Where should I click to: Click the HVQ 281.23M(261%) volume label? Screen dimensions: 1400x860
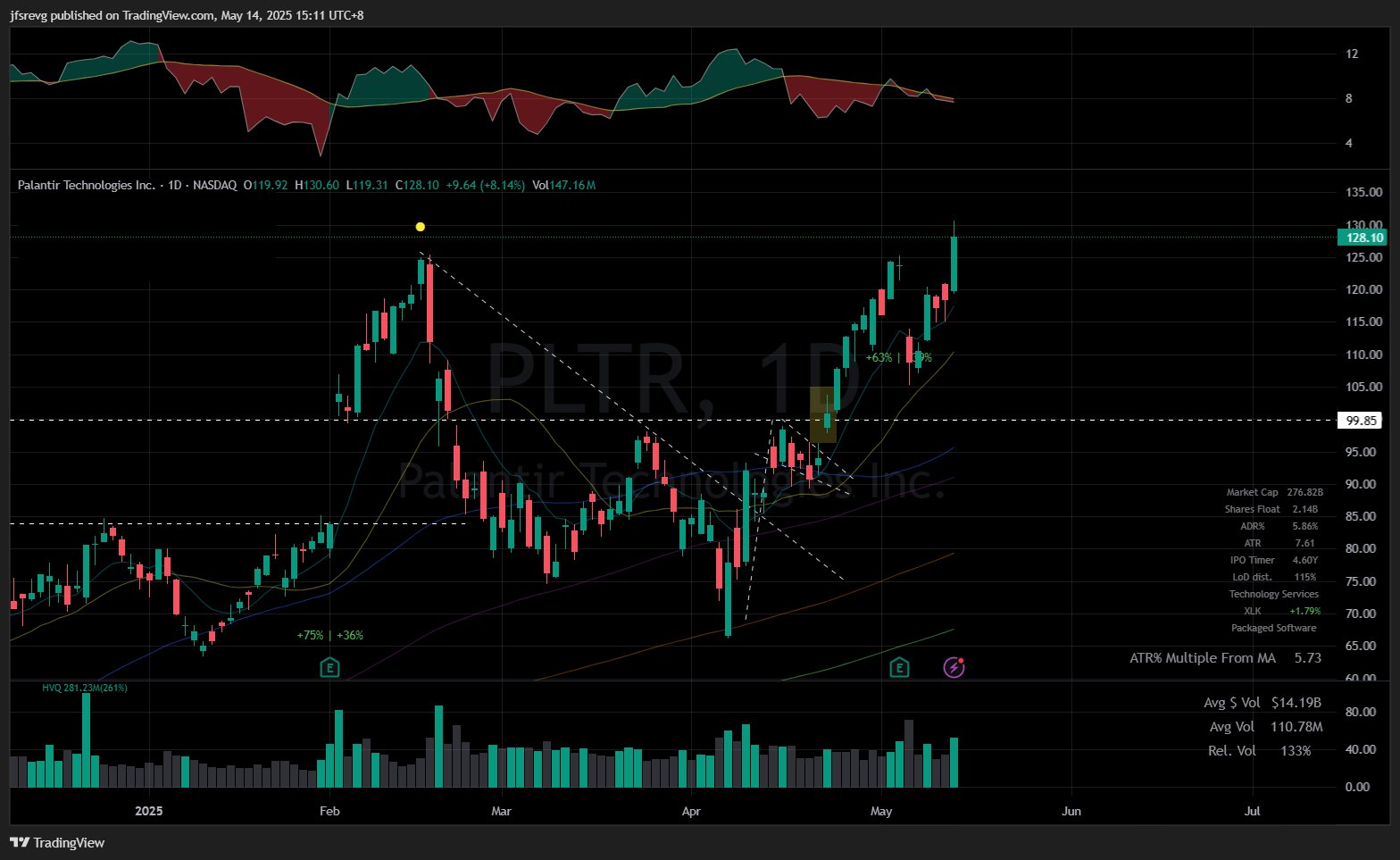[85, 688]
